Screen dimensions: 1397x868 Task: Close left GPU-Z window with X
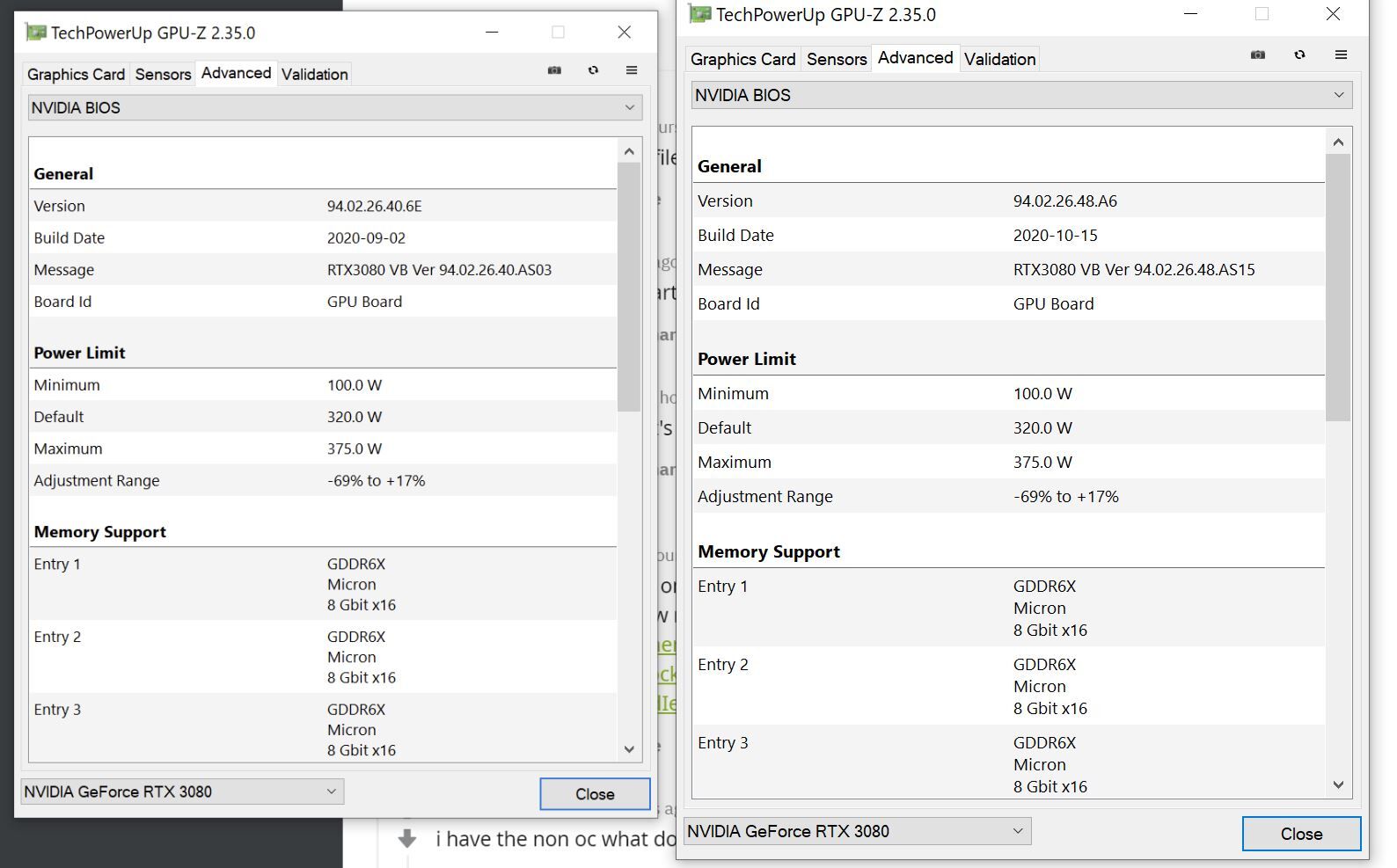[625, 33]
